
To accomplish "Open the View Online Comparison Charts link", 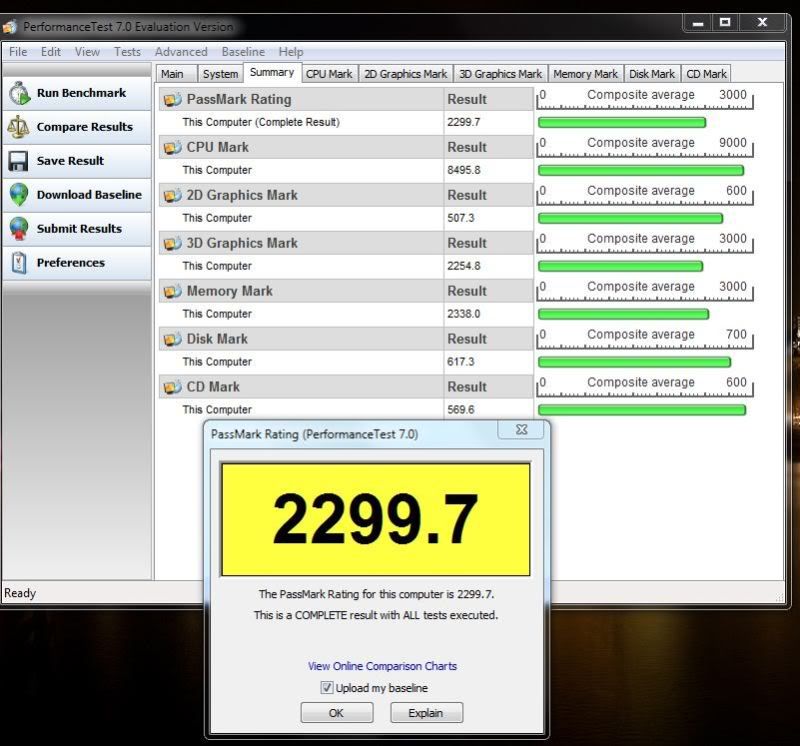I will [382, 666].
